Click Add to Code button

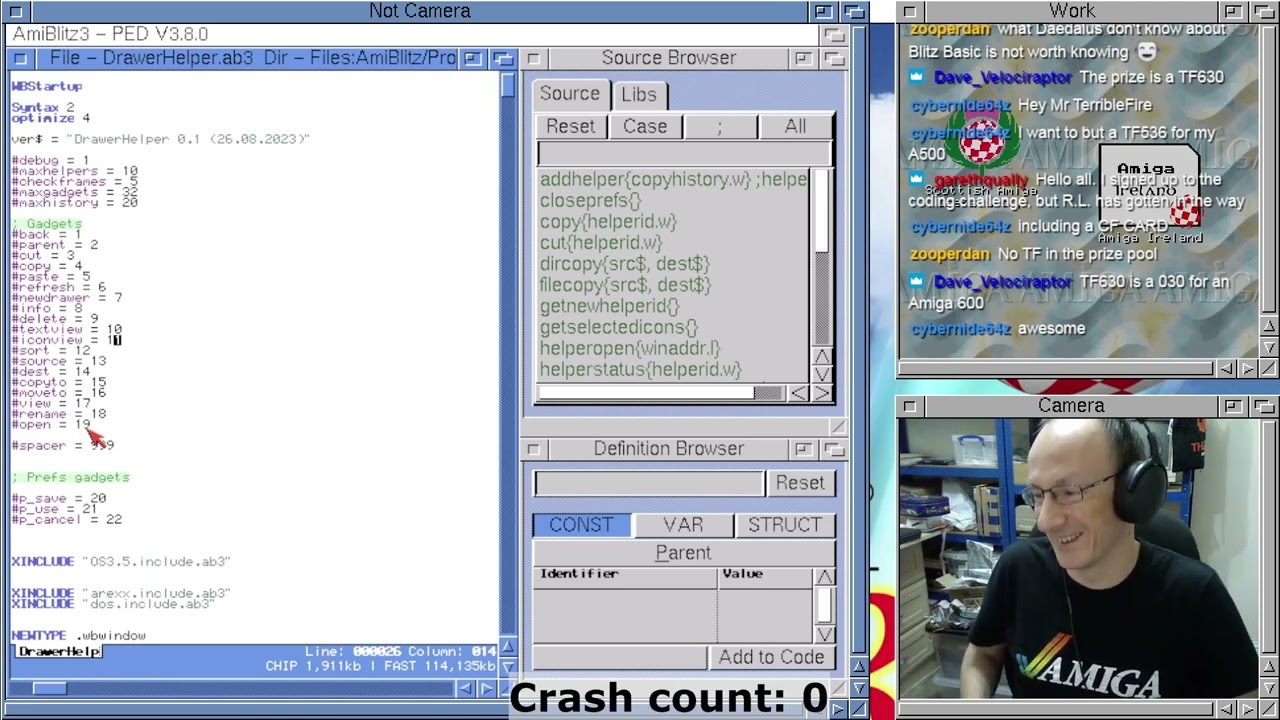tap(771, 657)
